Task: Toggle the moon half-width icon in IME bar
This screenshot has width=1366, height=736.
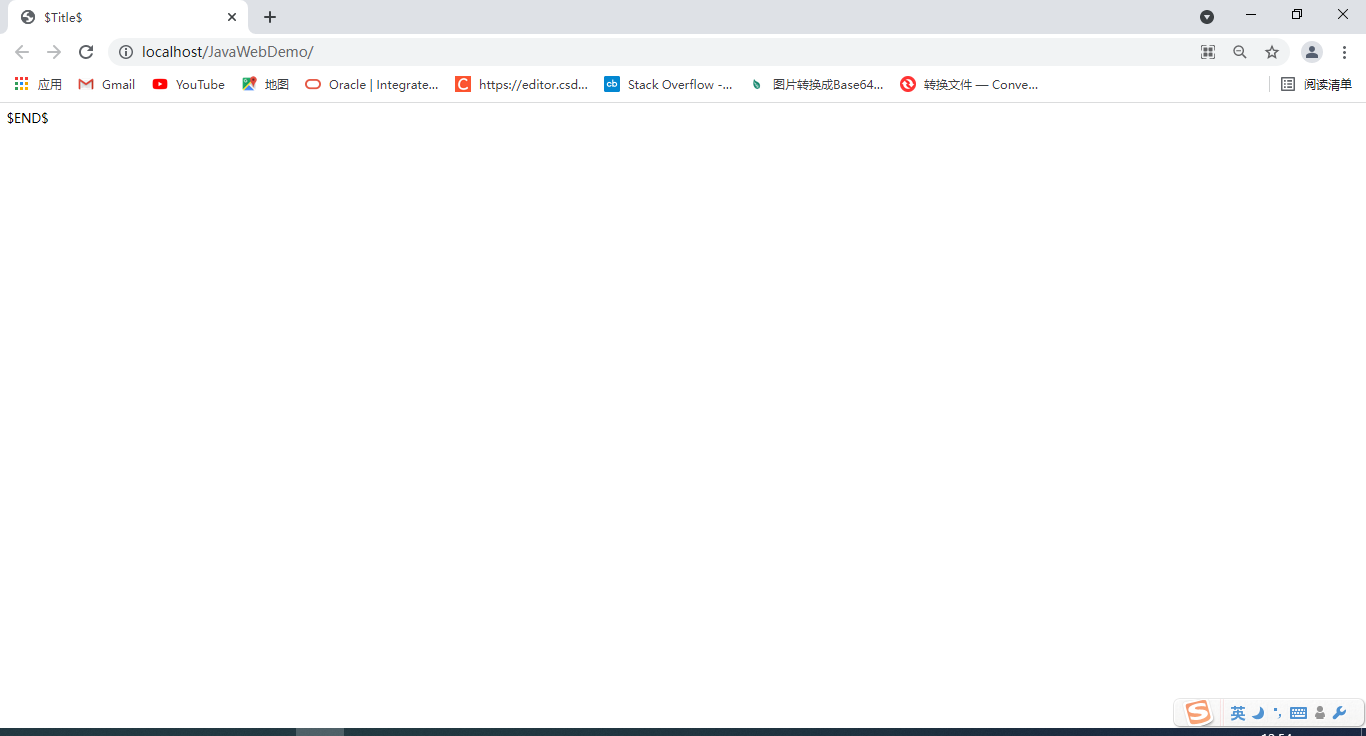Action: pos(1259,713)
